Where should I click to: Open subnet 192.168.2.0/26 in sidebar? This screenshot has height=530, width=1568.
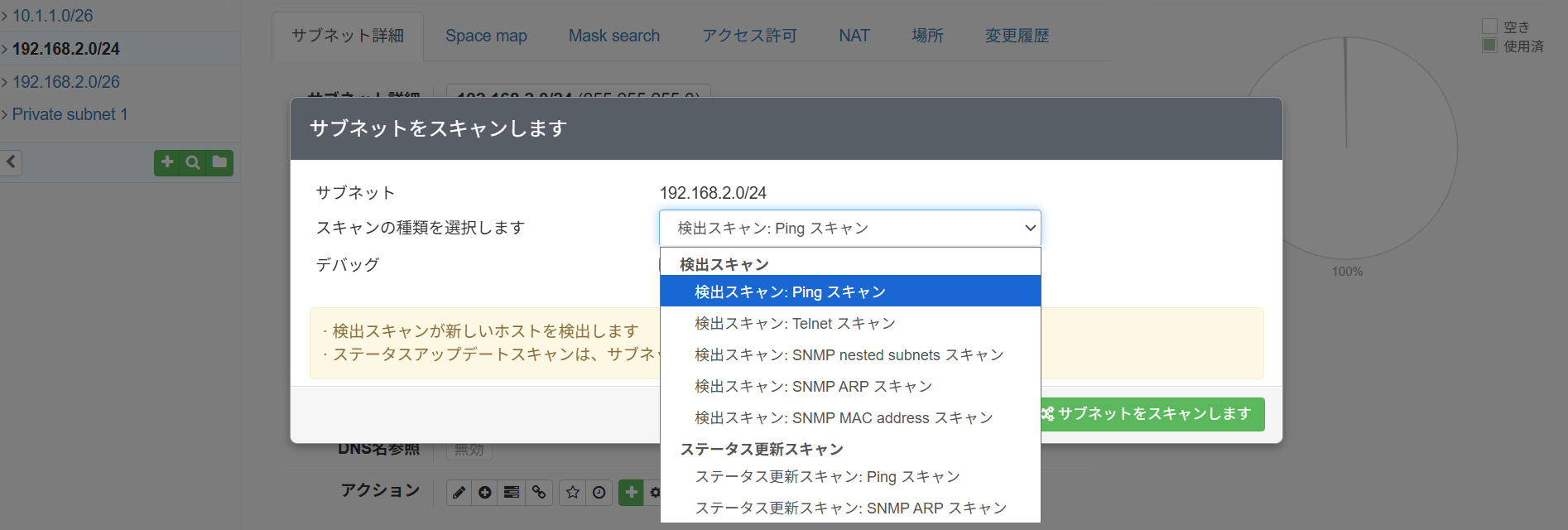pyautogui.click(x=66, y=82)
